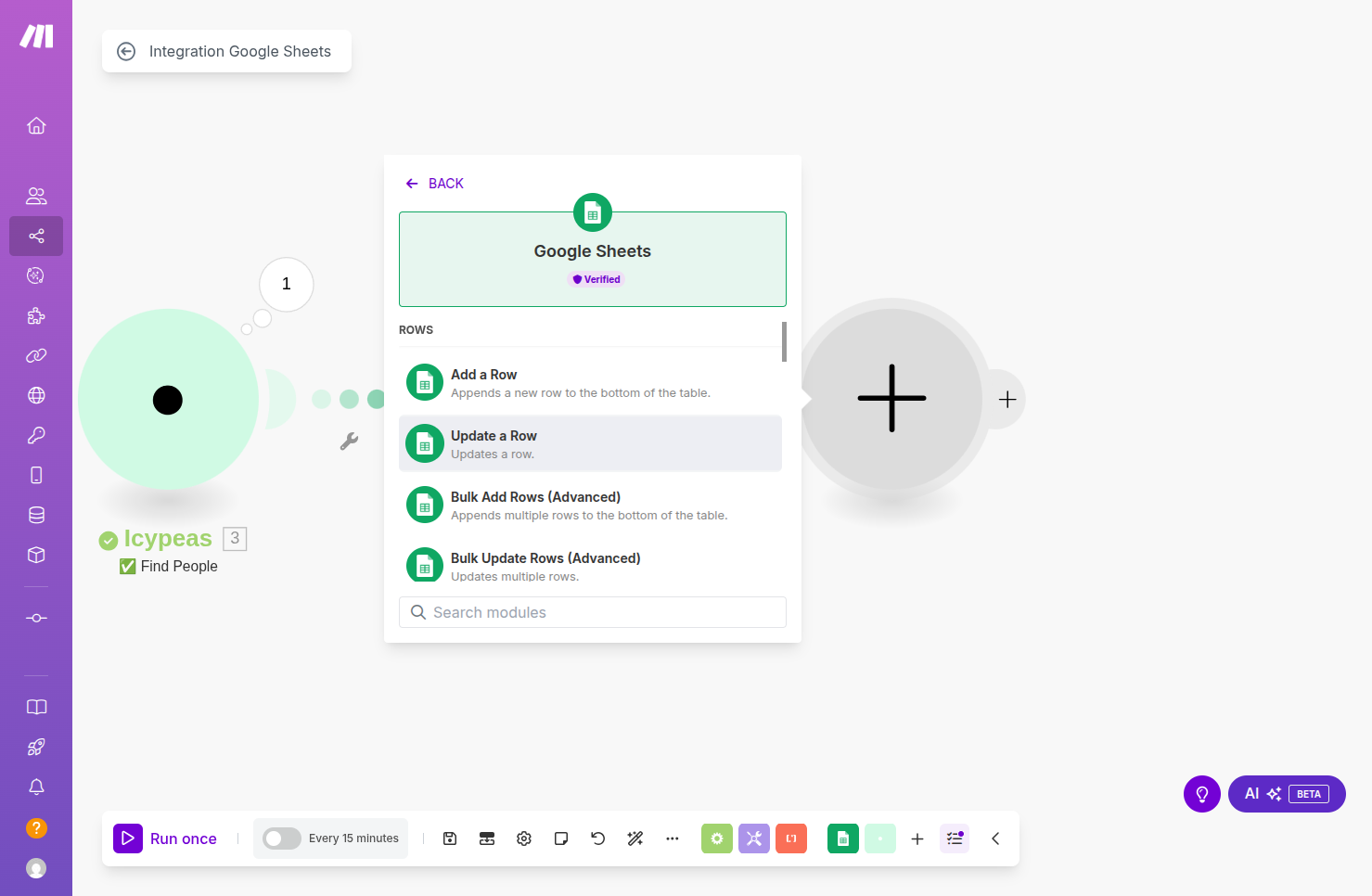Return using Integration Google Sheets back arrow
Image resolution: width=1372 pixels, height=896 pixels.
point(126,52)
